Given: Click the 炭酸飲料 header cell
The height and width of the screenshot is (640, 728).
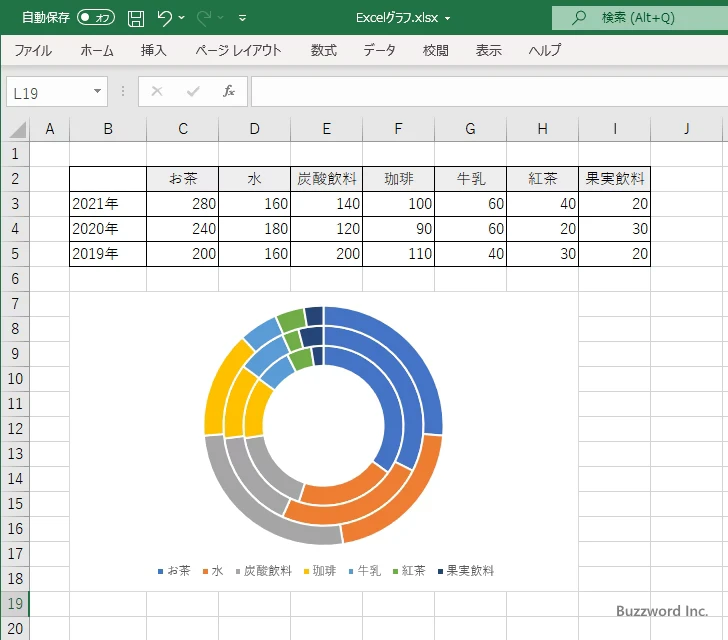Looking at the screenshot, I should (x=326, y=179).
